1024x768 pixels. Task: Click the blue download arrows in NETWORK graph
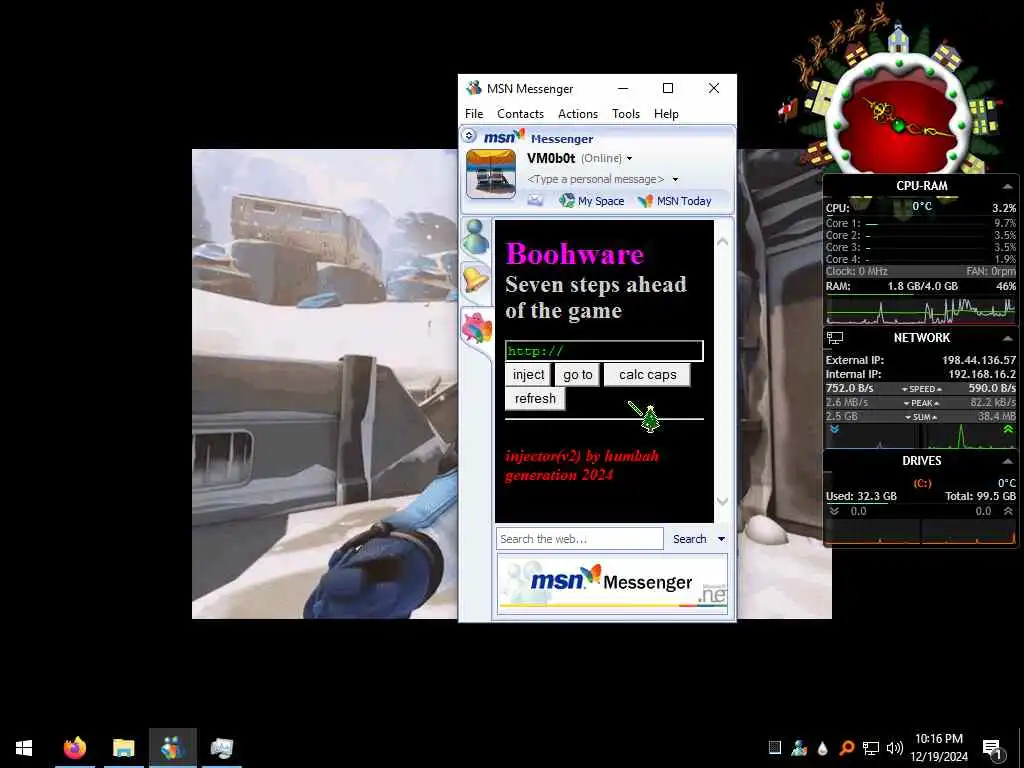pos(835,430)
